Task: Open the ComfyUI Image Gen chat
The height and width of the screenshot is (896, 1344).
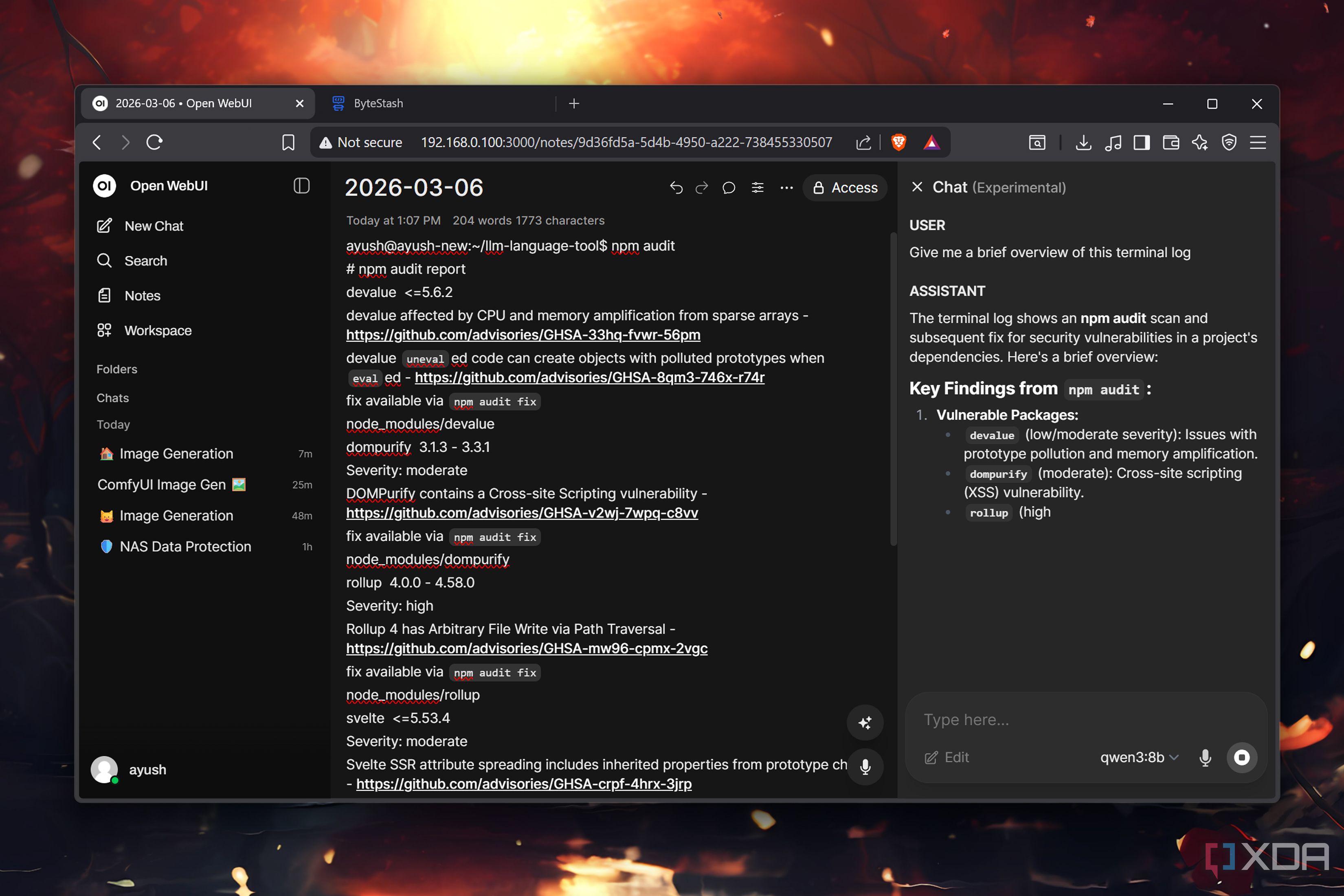Action: click(x=204, y=485)
